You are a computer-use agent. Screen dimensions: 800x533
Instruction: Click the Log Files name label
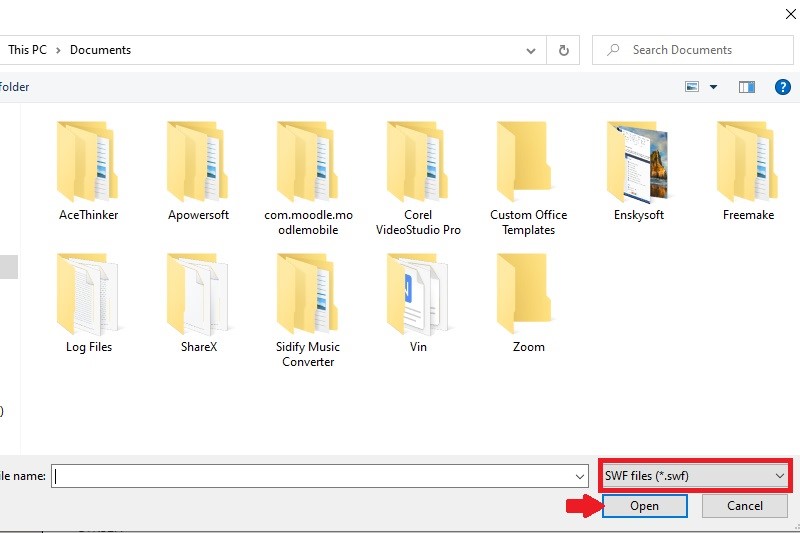tap(89, 347)
